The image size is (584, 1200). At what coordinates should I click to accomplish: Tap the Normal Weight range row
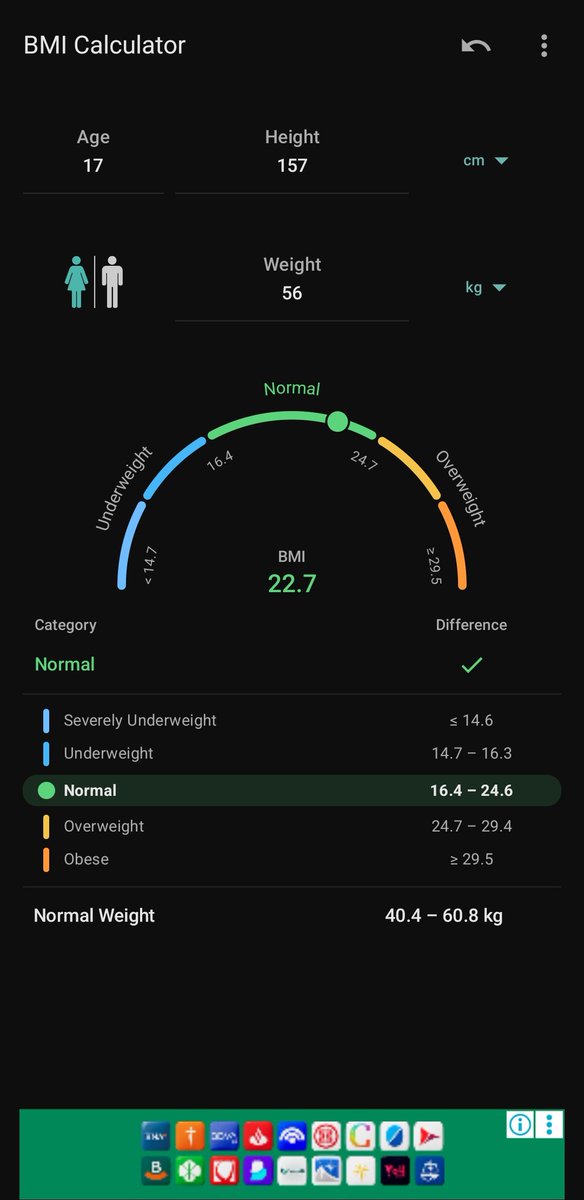point(292,915)
